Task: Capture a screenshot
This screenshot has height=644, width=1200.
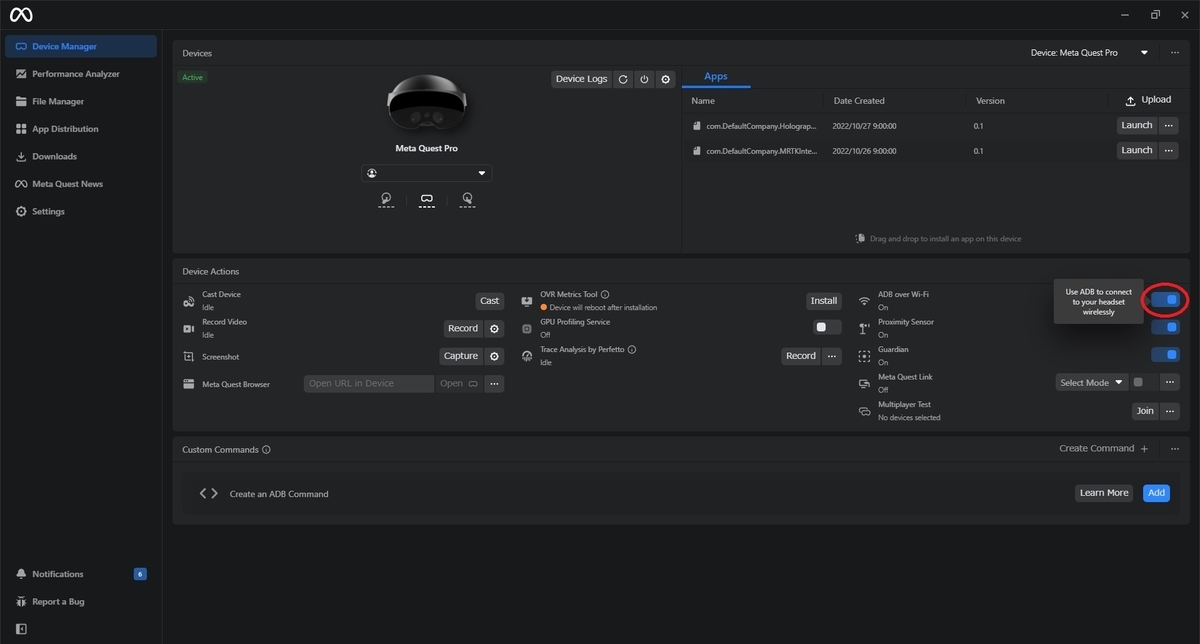Action: (x=461, y=356)
